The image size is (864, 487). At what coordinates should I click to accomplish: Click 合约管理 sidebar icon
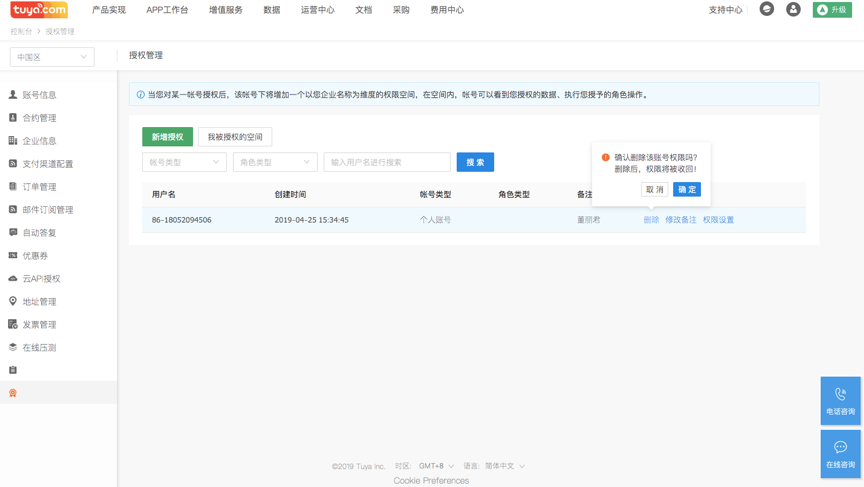click(x=13, y=117)
